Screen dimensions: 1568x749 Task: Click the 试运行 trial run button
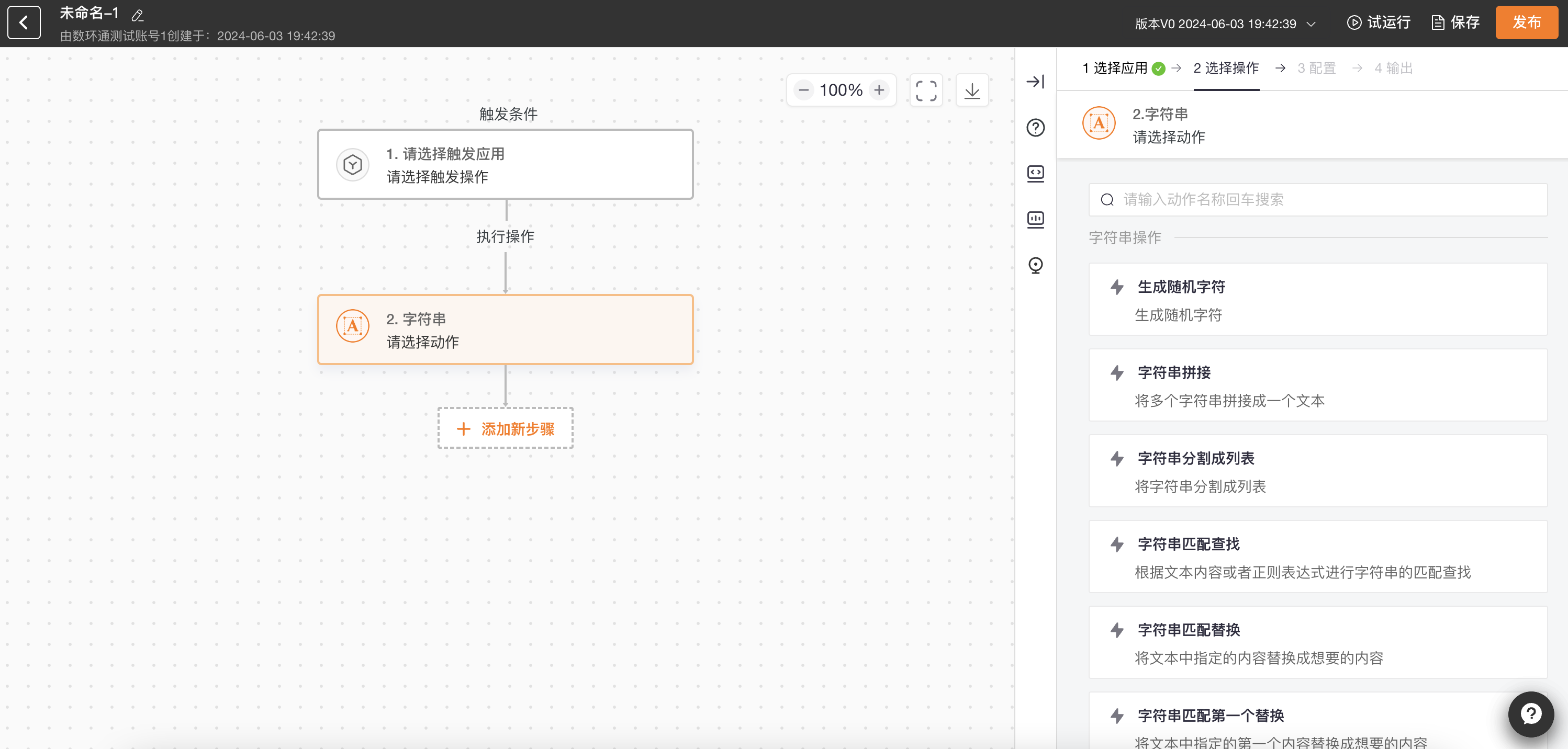tap(1378, 22)
